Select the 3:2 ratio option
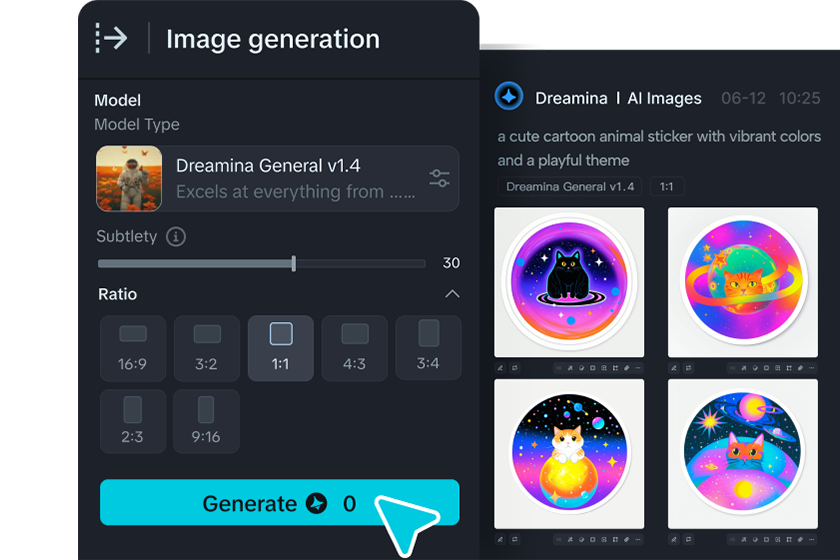This screenshot has width=840, height=560. coord(207,348)
